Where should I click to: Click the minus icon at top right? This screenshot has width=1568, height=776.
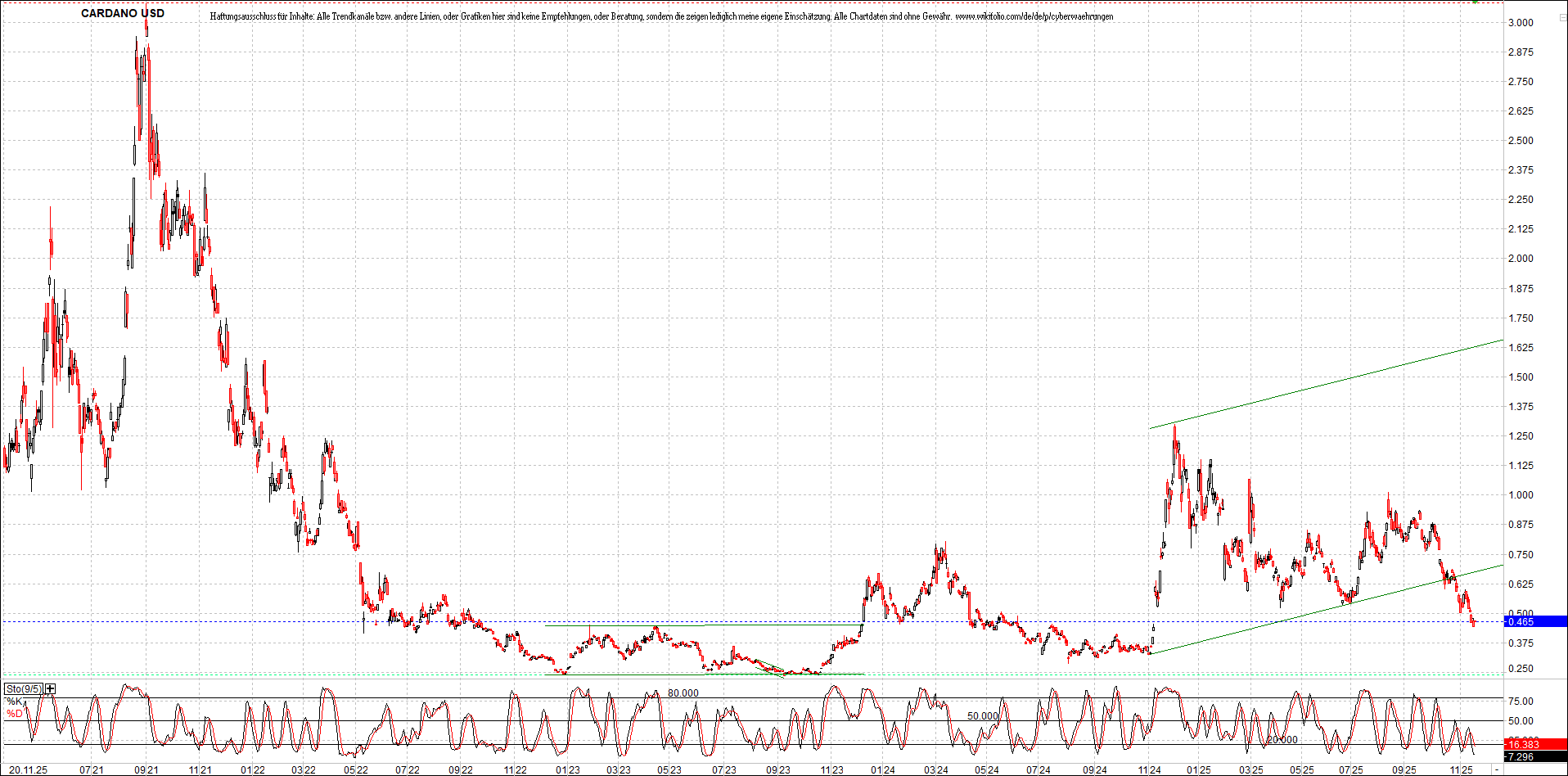pos(1564,17)
